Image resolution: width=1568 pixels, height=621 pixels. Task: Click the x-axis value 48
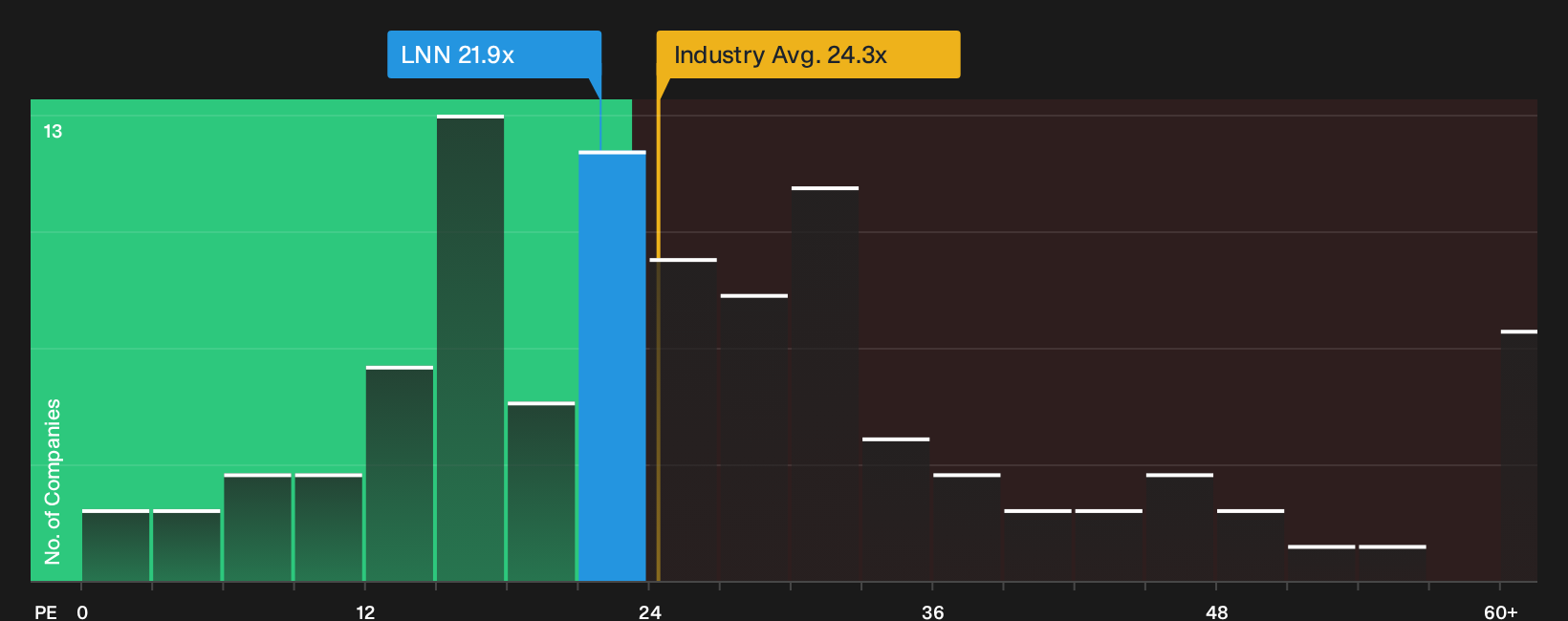[x=1216, y=611]
